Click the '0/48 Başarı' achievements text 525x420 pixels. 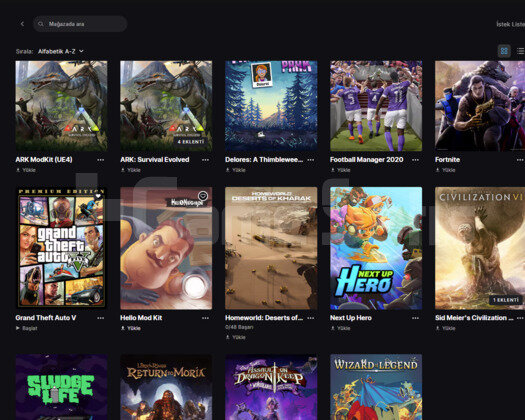tap(239, 327)
